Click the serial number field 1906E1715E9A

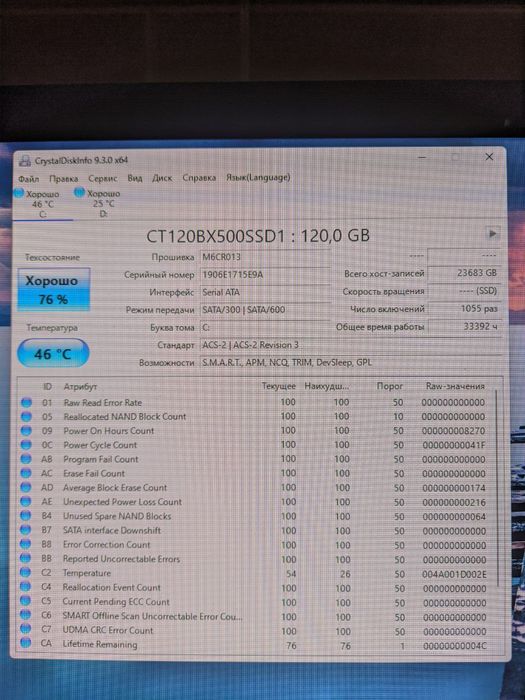pos(265,275)
